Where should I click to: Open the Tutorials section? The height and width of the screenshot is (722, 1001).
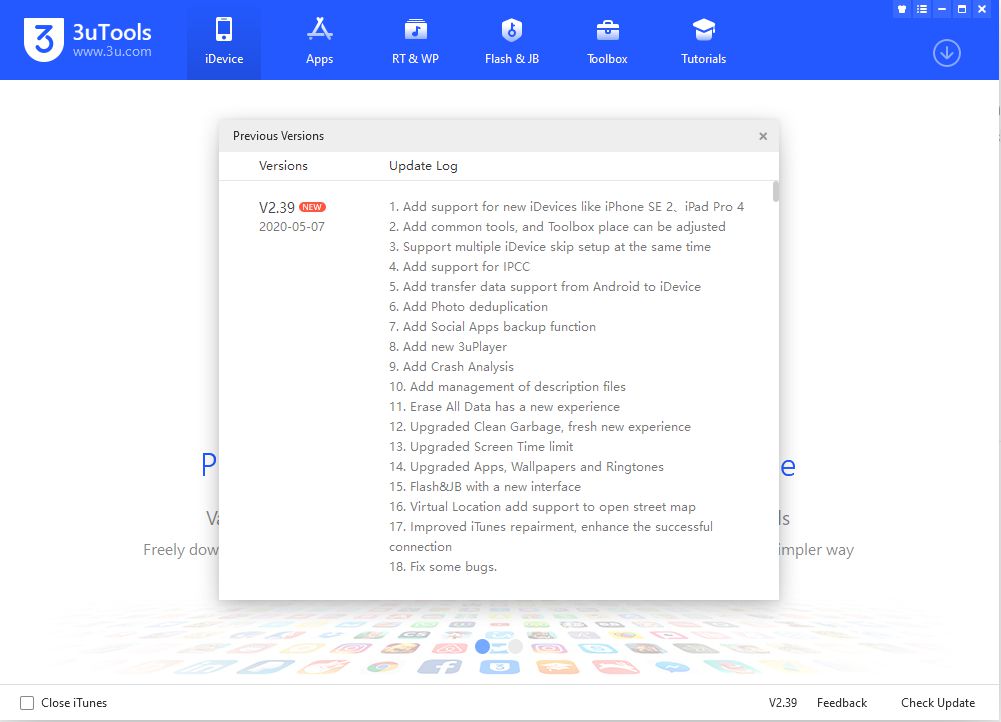click(x=704, y=41)
